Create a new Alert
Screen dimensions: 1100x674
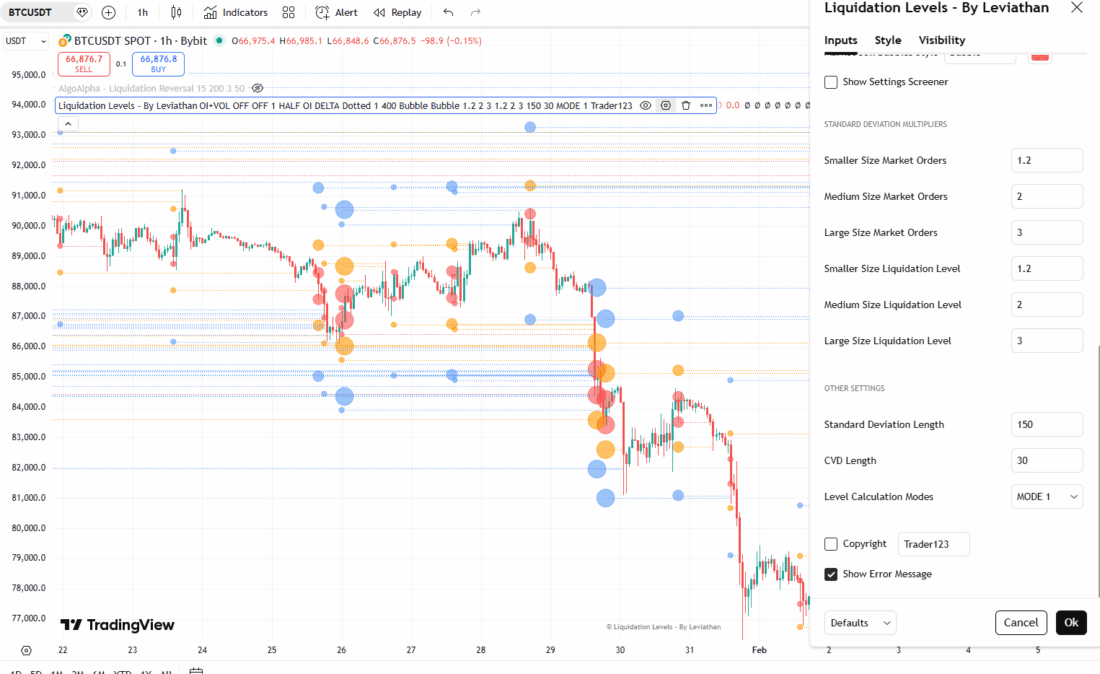(336, 12)
